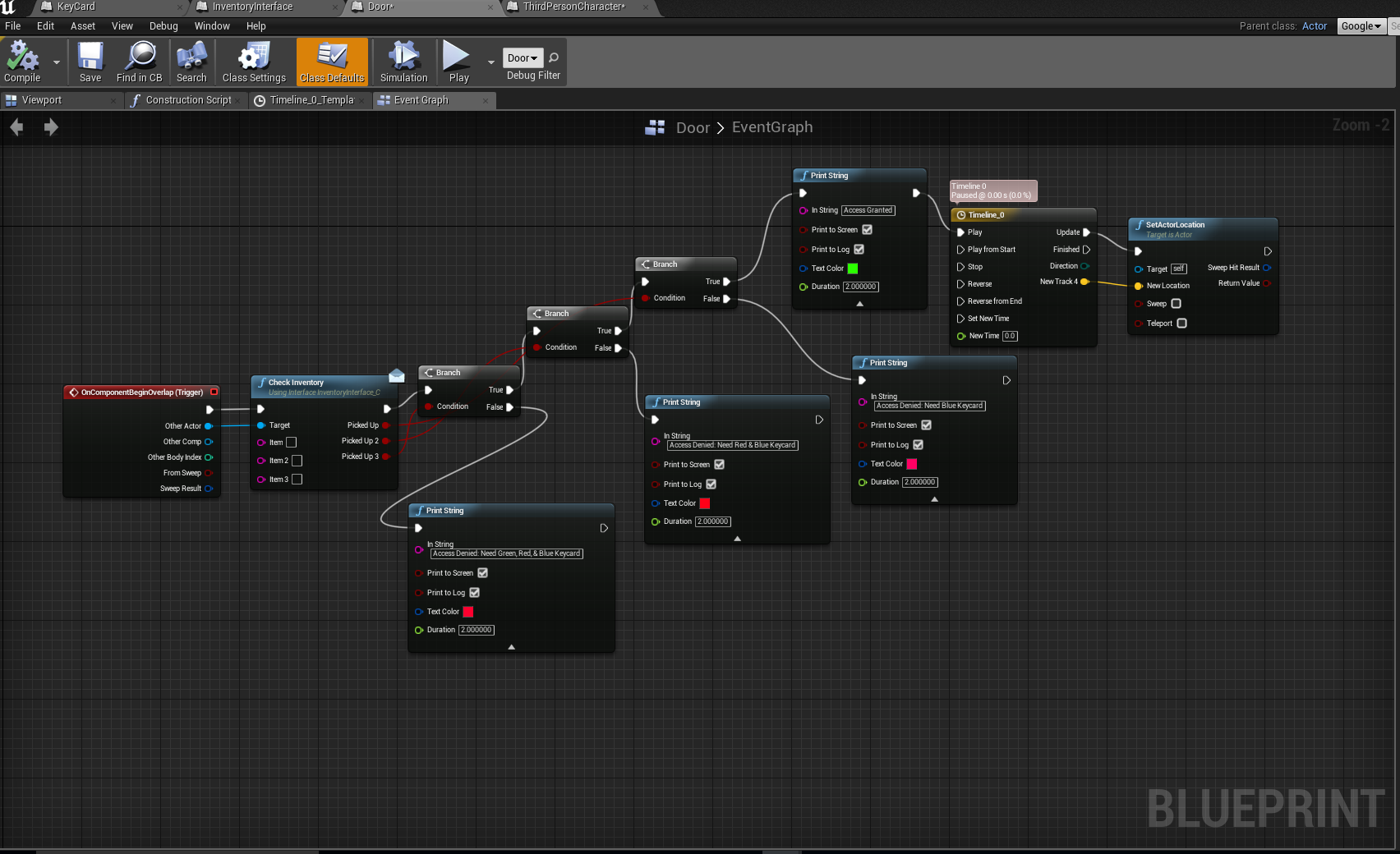Click the Timeline Finished exec pin
Viewport: 1400px width, 854px height.
point(1086,250)
